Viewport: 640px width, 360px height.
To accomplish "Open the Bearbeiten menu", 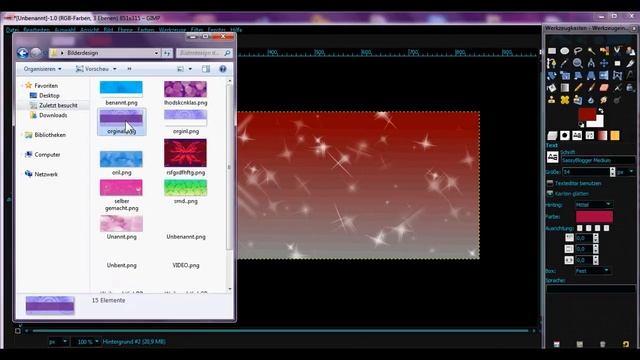I will 36,30.
